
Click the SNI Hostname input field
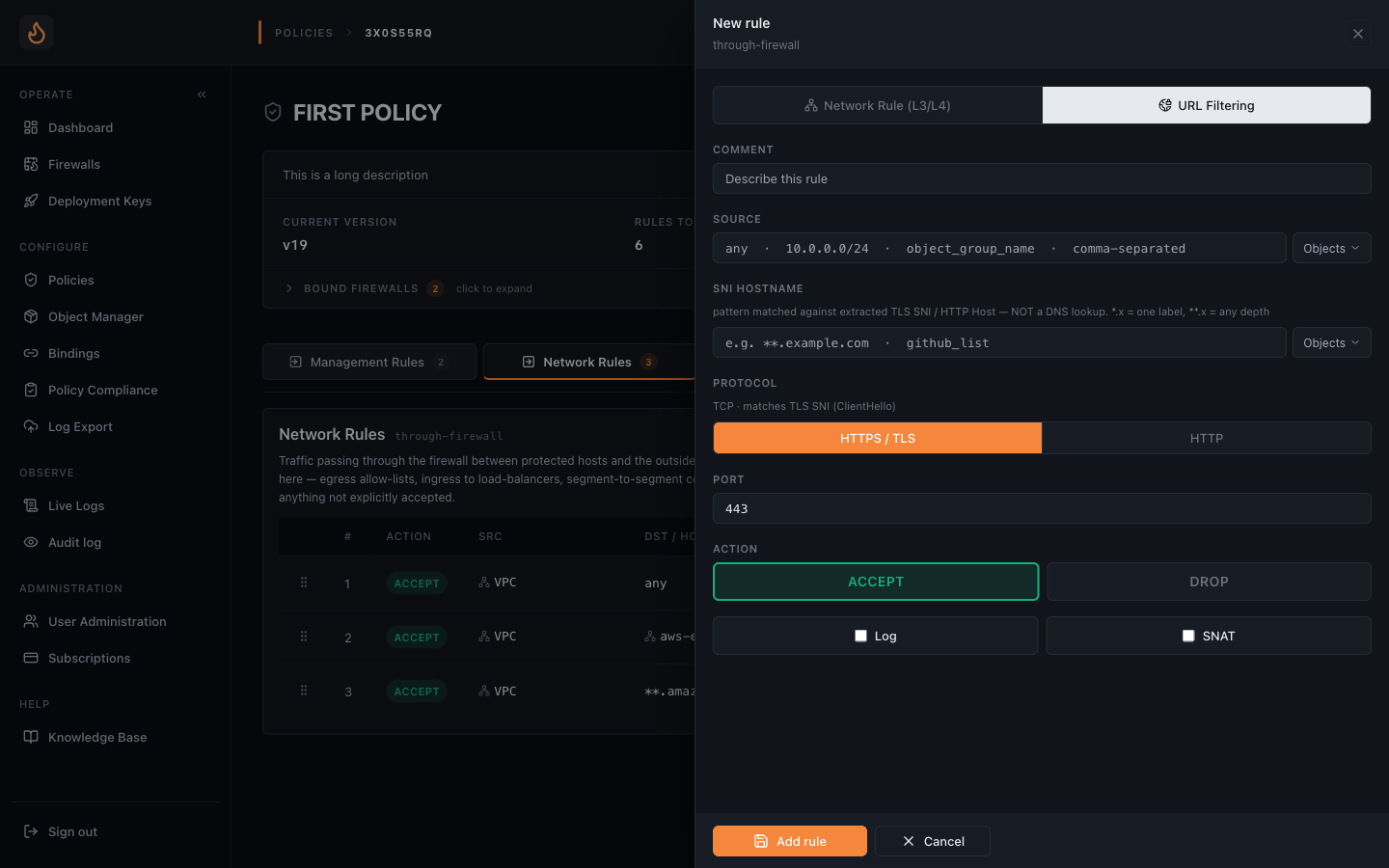(999, 342)
